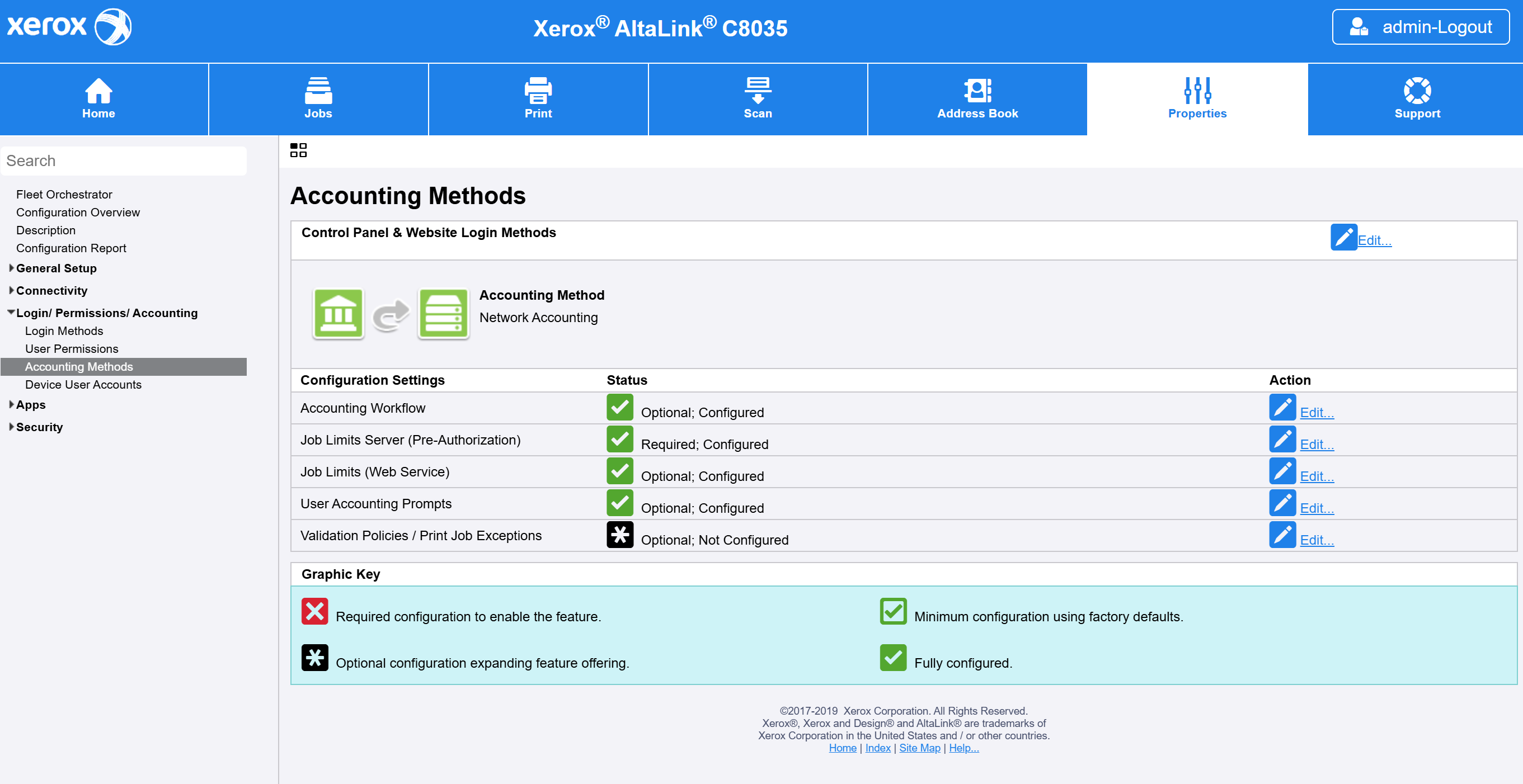Click pencil icon in Job Limits (Web Service) row
The width and height of the screenshot is (1523, 784).
point(1282,471)
